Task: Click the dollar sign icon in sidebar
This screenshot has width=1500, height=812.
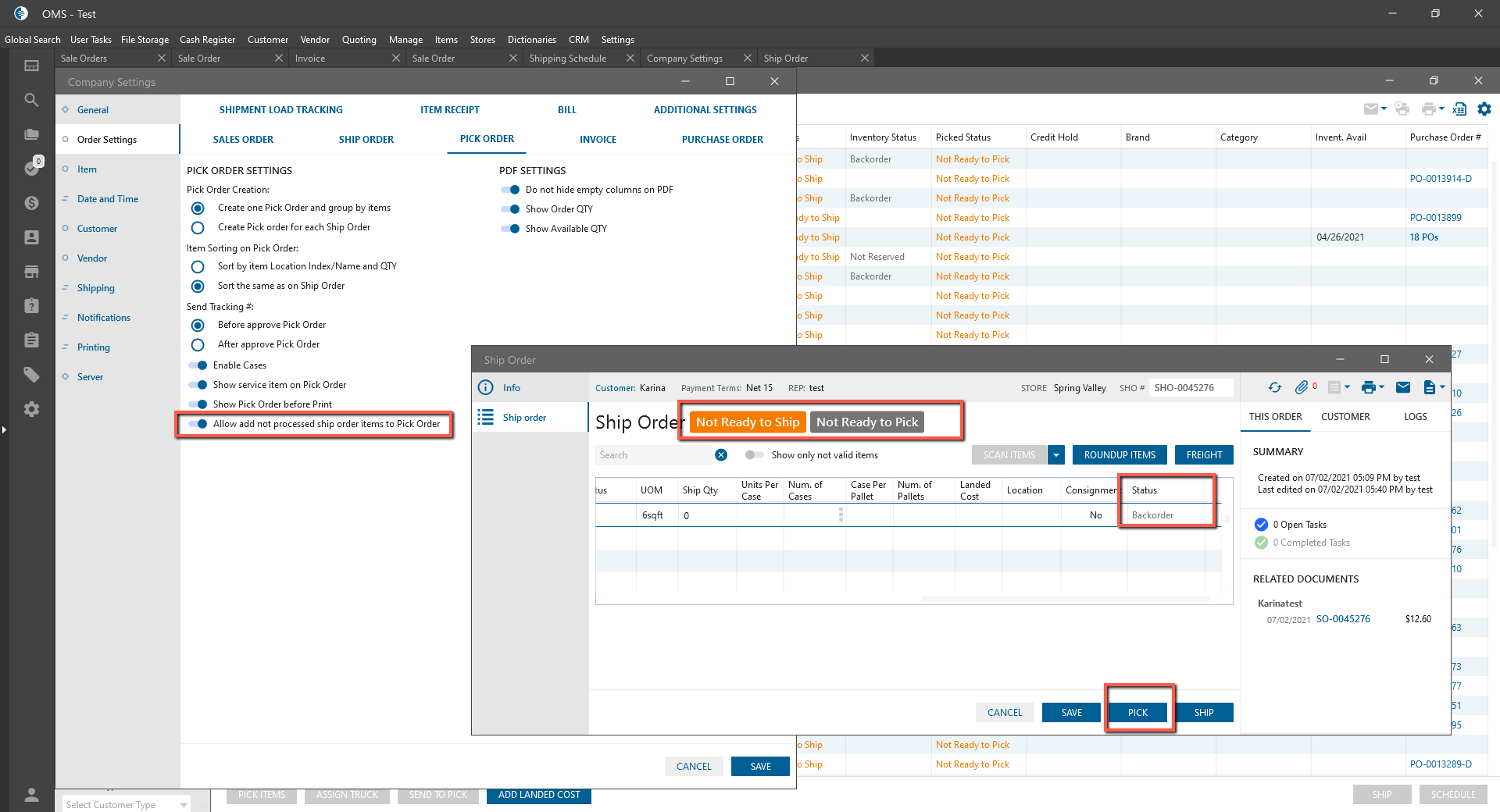Action: pyautogui.click(x=31, y=203)
